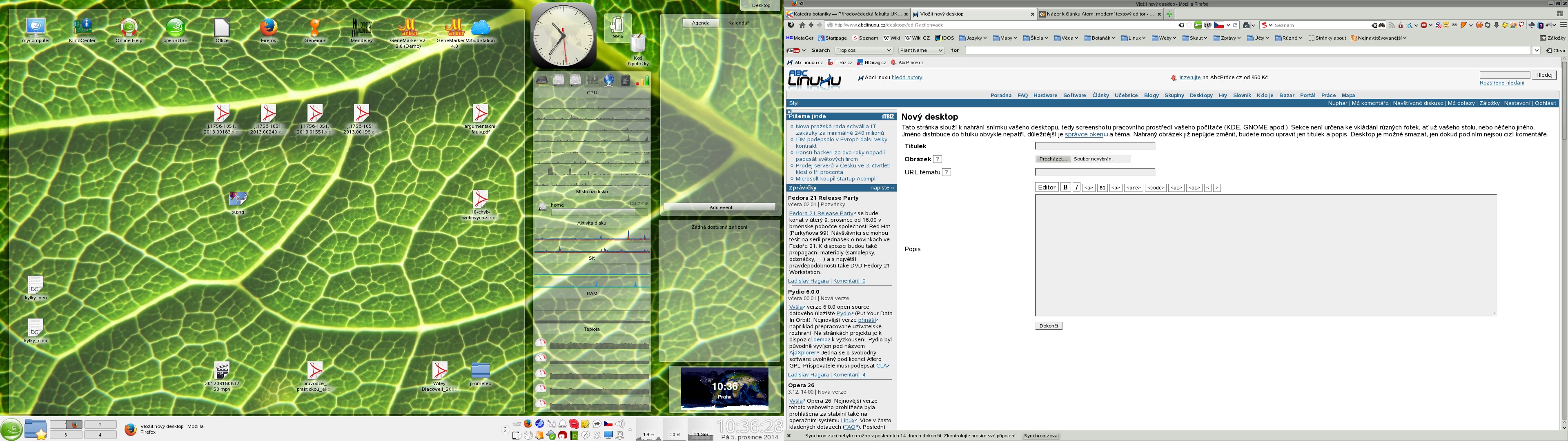This screenshot has width=1568, height=441.
Task: Reload the current page in Firefox
Action: tap(1236, 25)
